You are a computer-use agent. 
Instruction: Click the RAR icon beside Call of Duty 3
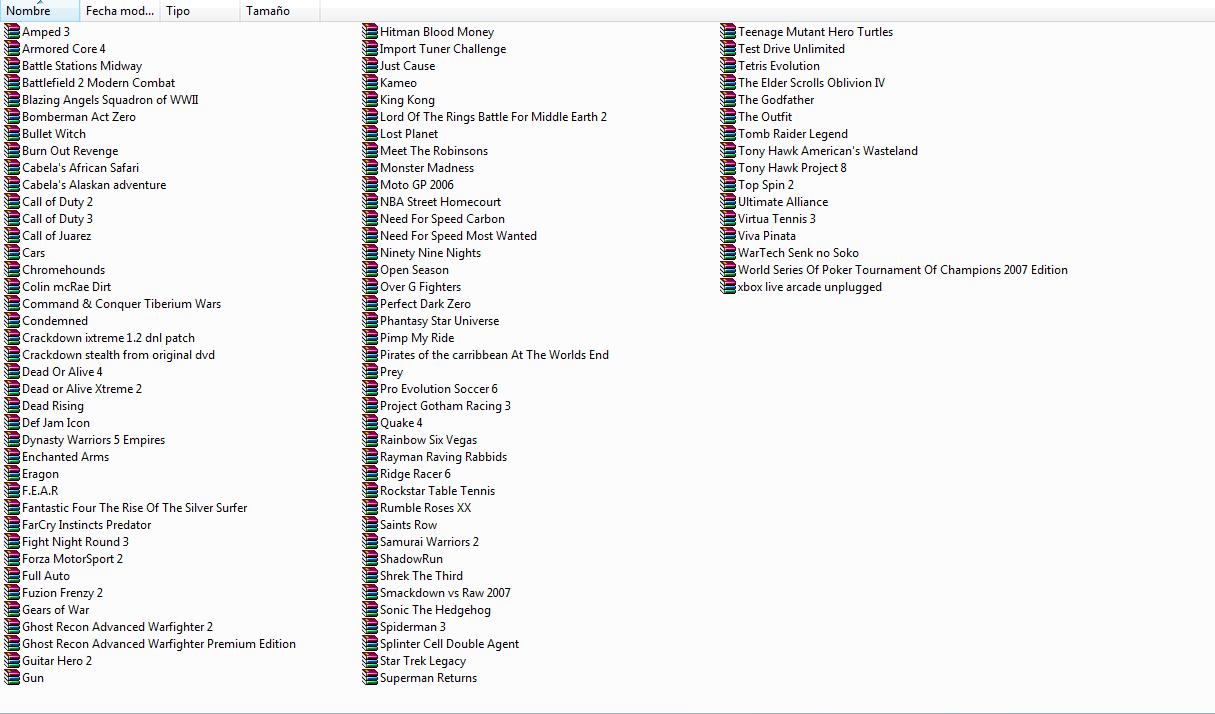tap(12, 219)
